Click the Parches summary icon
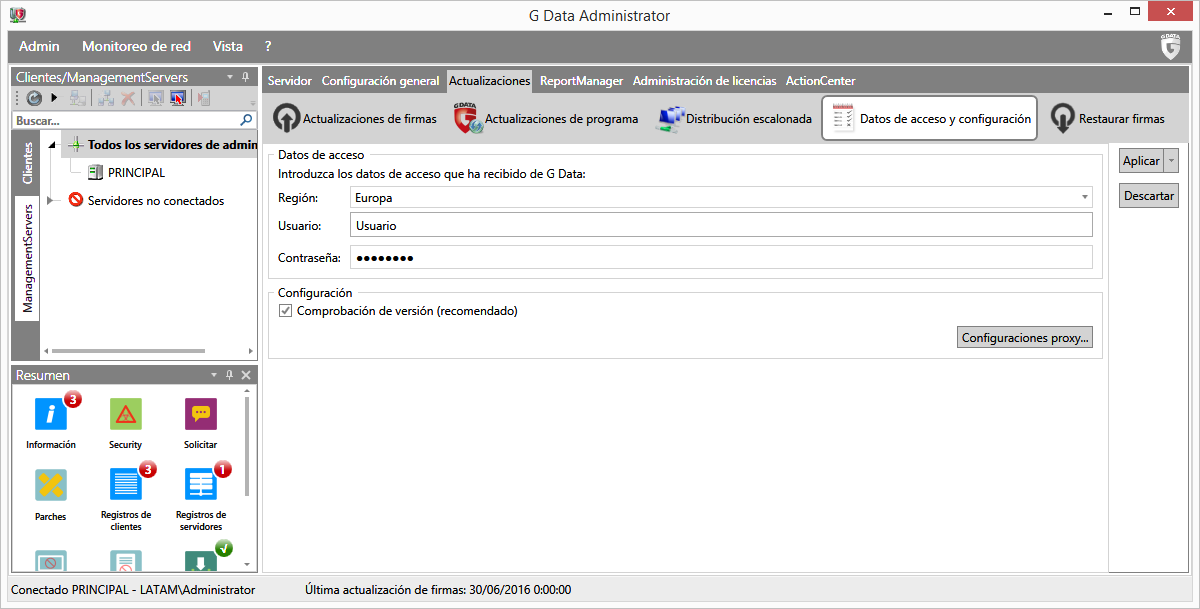 click(x=51, y=486)
